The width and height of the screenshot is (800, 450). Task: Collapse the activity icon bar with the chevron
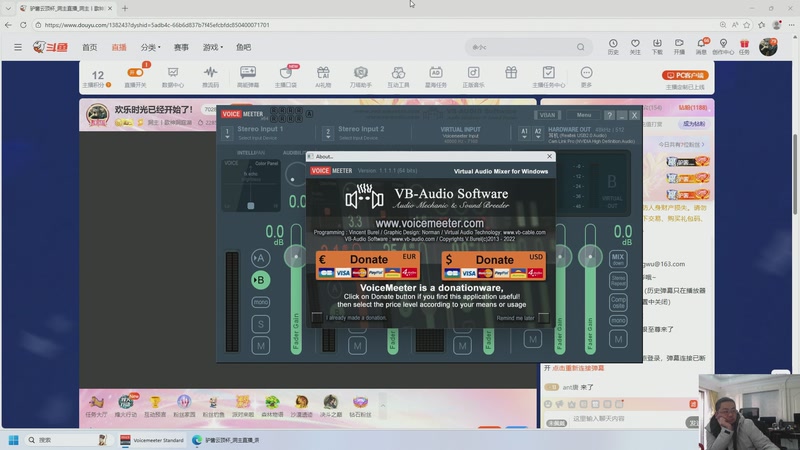[383, 406]
